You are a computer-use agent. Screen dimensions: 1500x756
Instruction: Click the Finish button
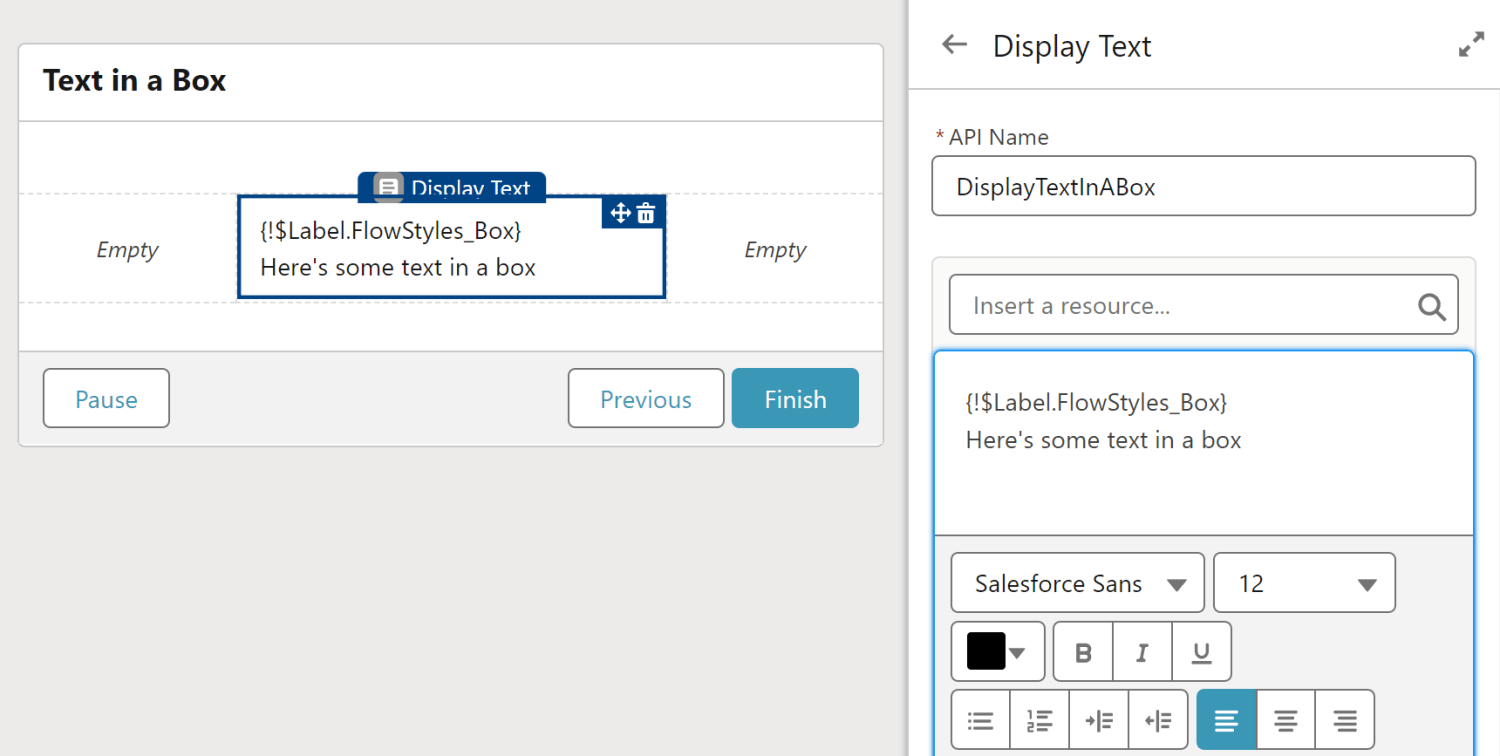[795, 398]
